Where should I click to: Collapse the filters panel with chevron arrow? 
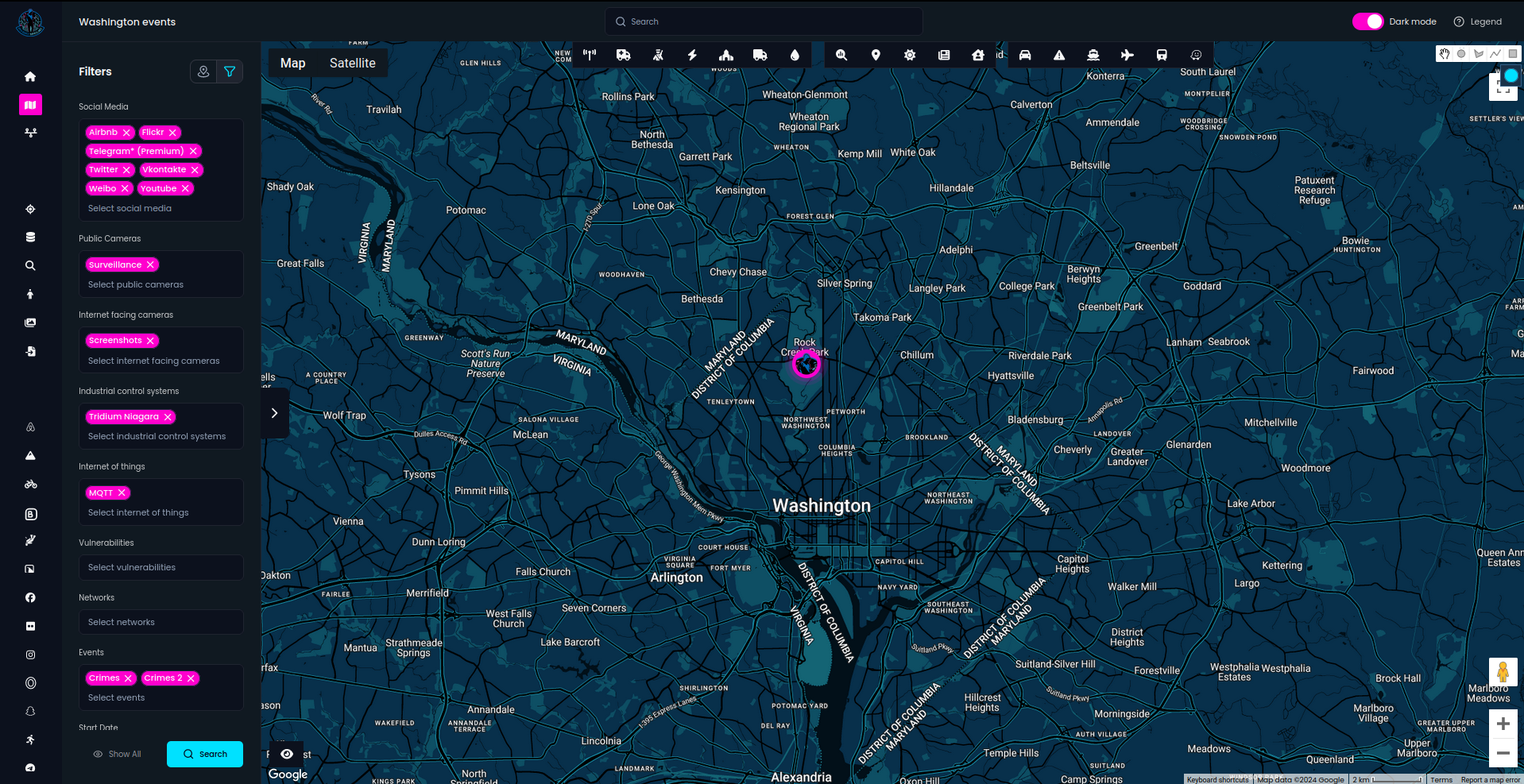(x=275, y=413)
